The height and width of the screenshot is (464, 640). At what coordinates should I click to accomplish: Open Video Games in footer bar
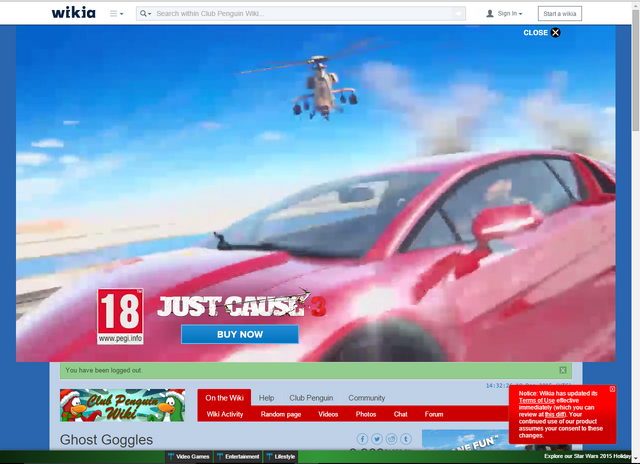tap(189, 457)
